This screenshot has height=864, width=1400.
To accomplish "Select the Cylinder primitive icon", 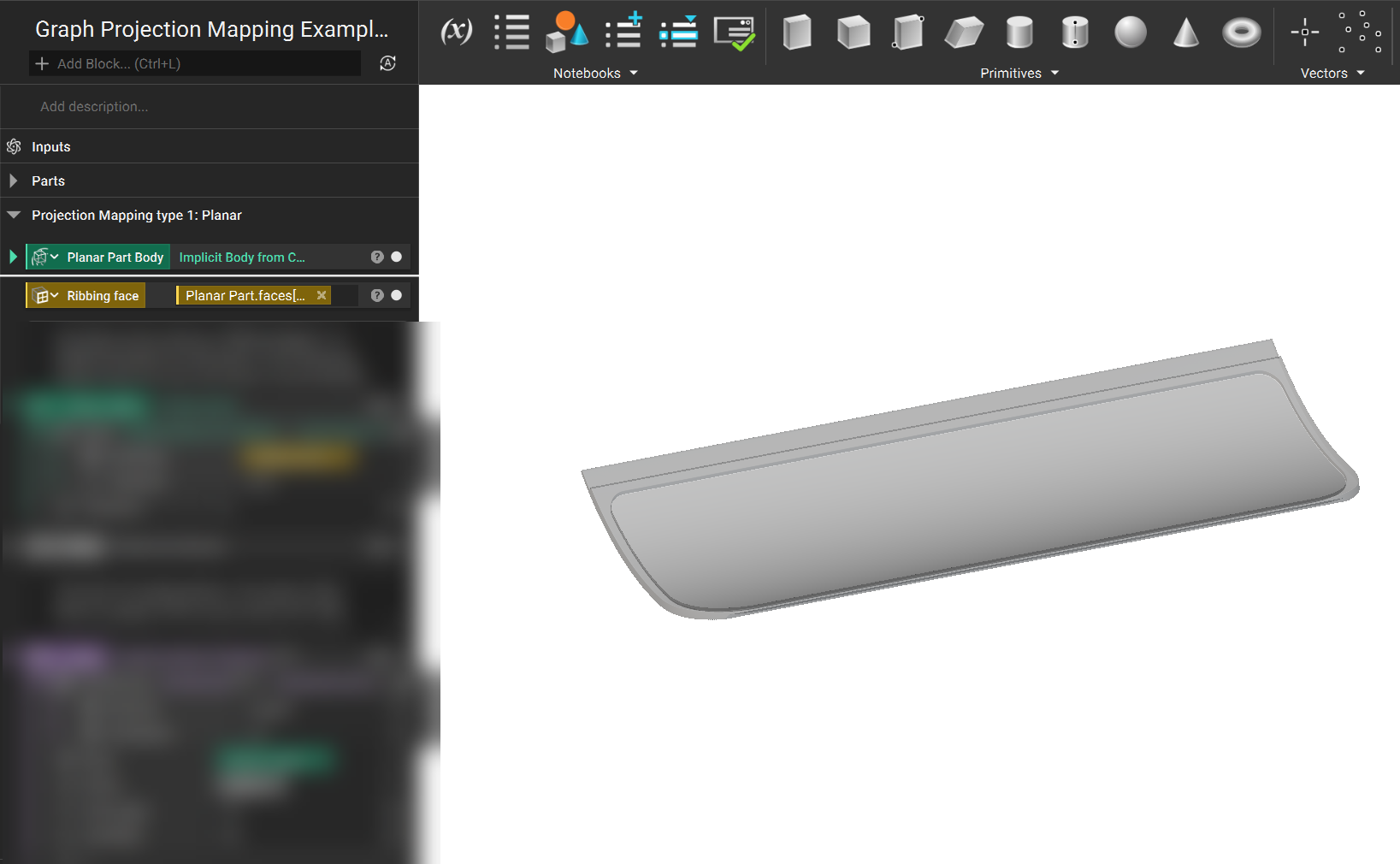I will (1019, 33).
